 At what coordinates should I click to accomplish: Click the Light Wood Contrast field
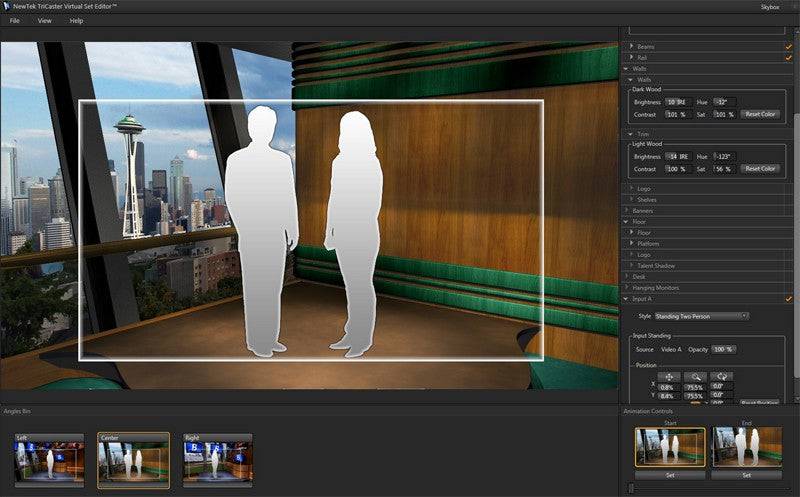click(x=678, y=169)
